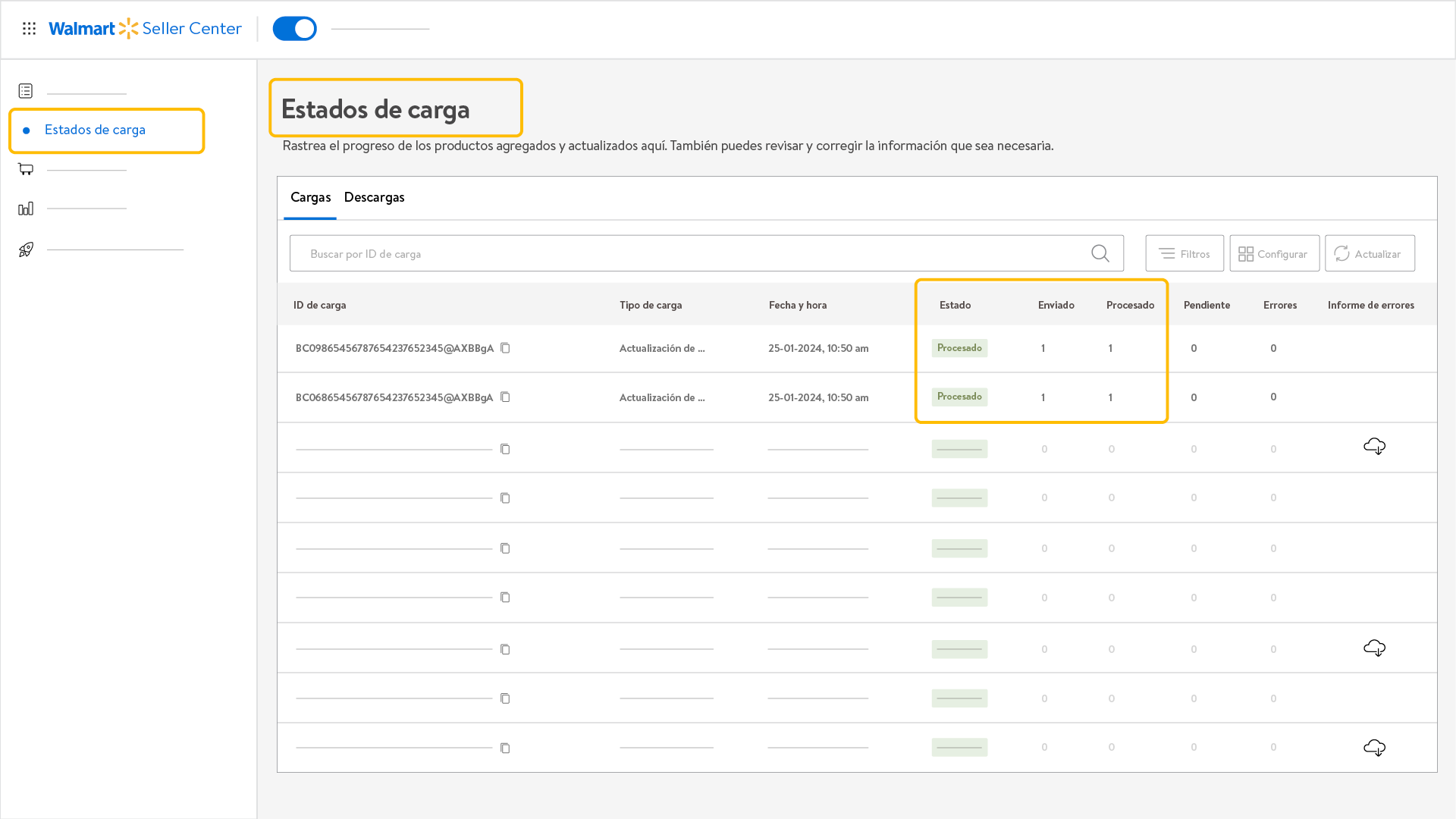Screen dimensions: 1456x819
Task: Click the copy icon in the seventh table row
Action: (505, 649)
